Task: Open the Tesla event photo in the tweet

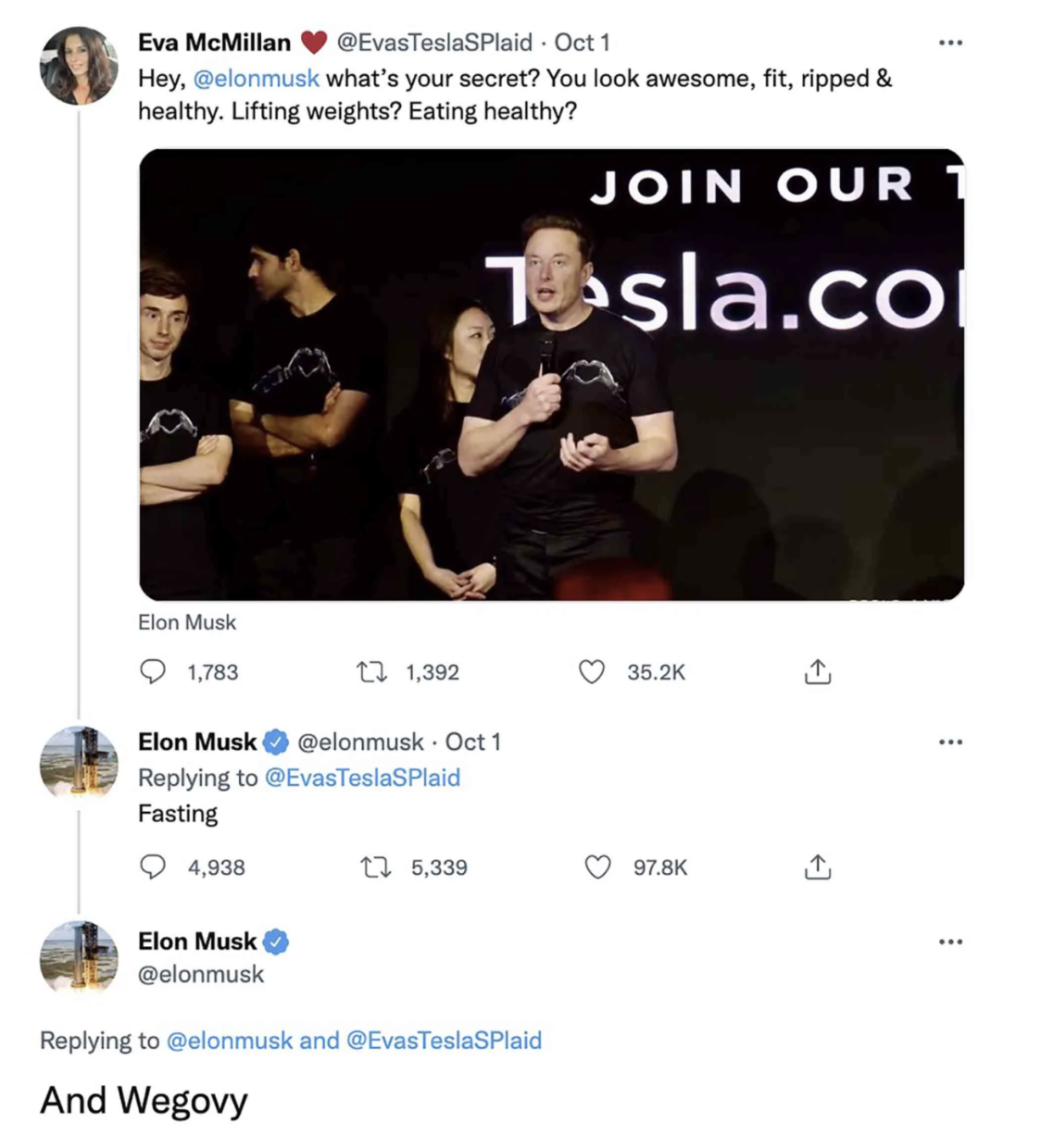Action: pos(551,375)
